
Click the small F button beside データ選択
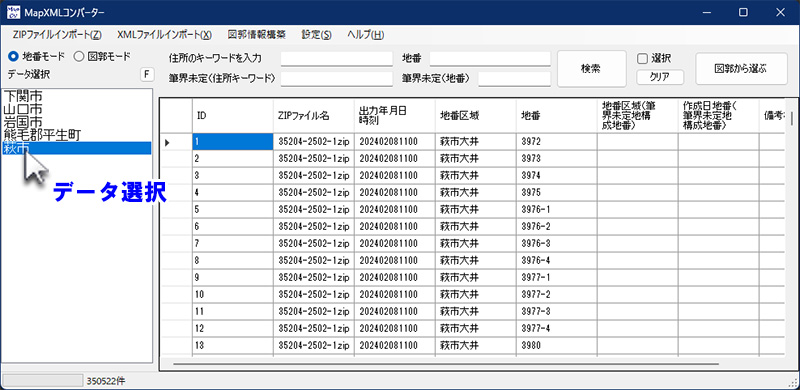tap(147, 75)
